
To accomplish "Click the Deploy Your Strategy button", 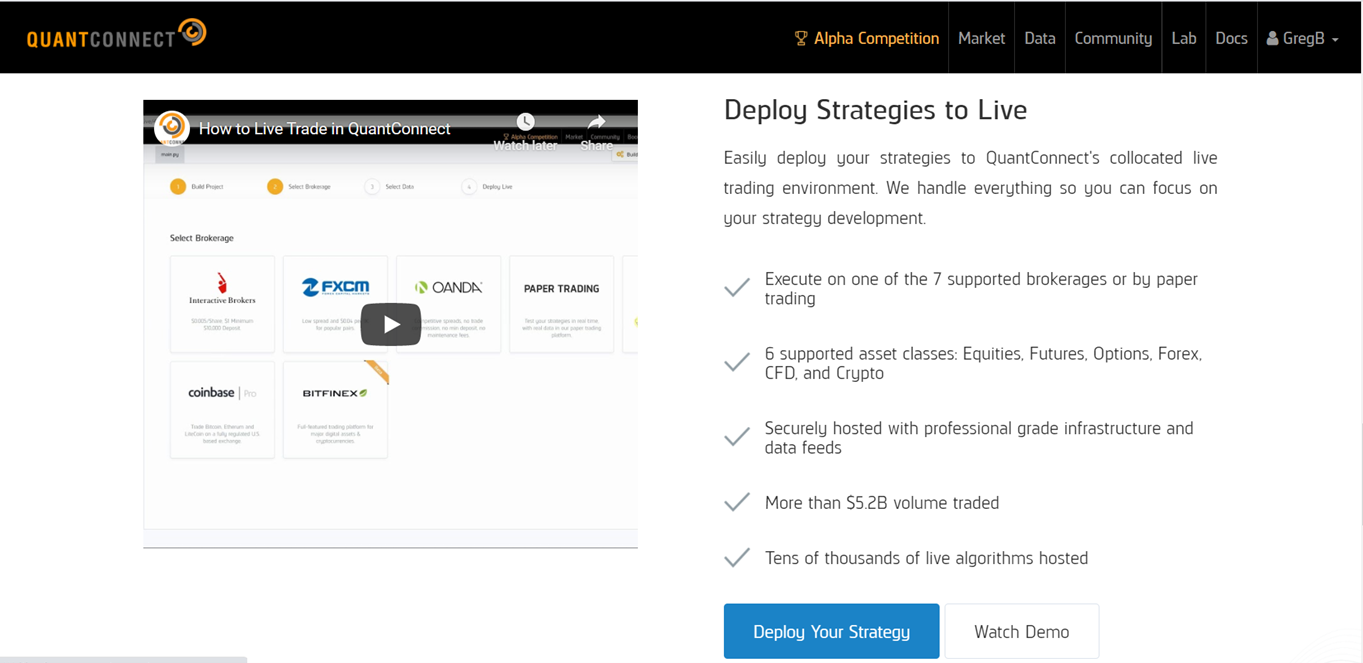I will (831, 631).
